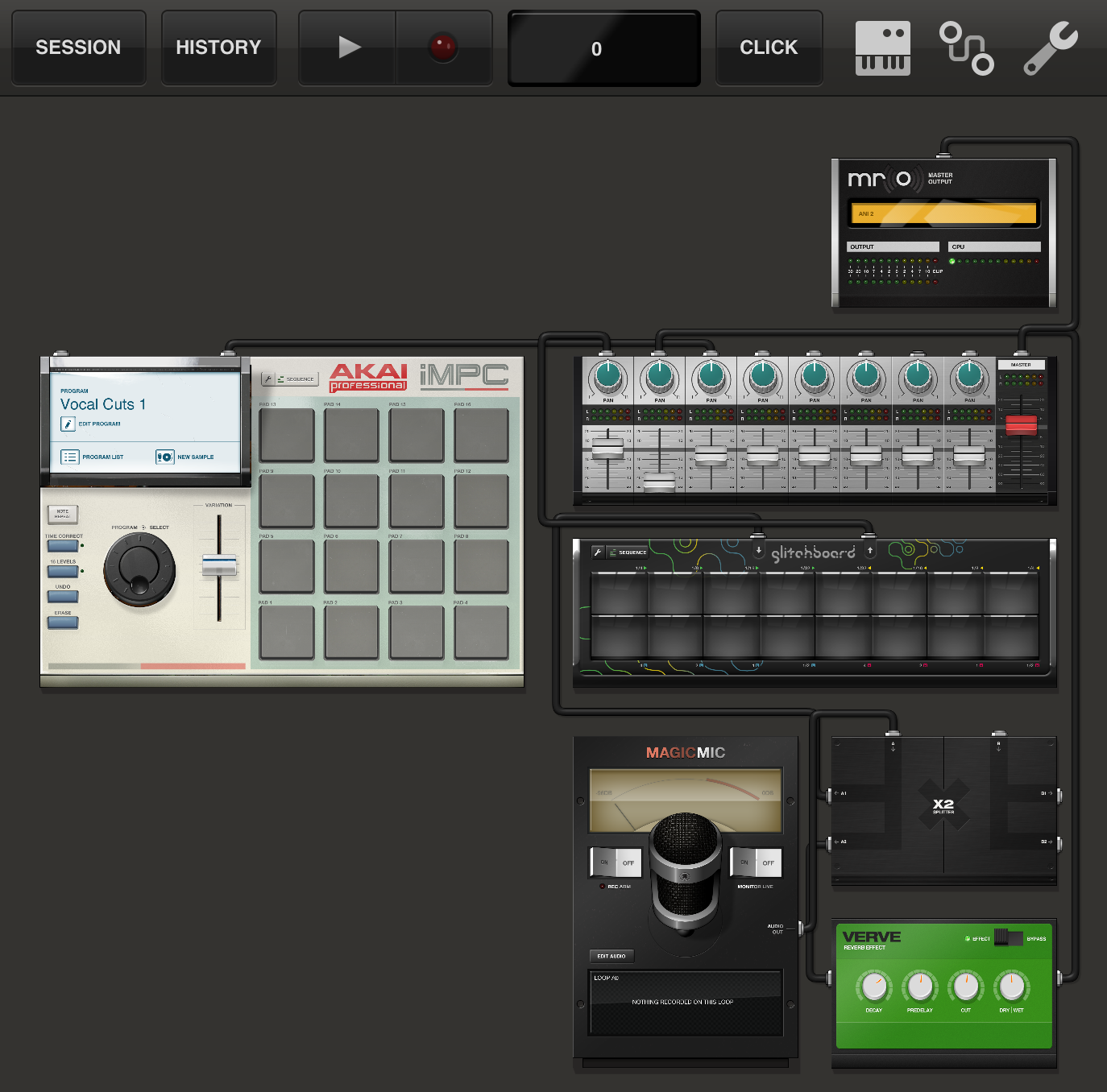The width and height of the screenshot is (1107, 1092).
Task: Tap the first top-row Glitchboard pad
Action: [x=619, y=594]
